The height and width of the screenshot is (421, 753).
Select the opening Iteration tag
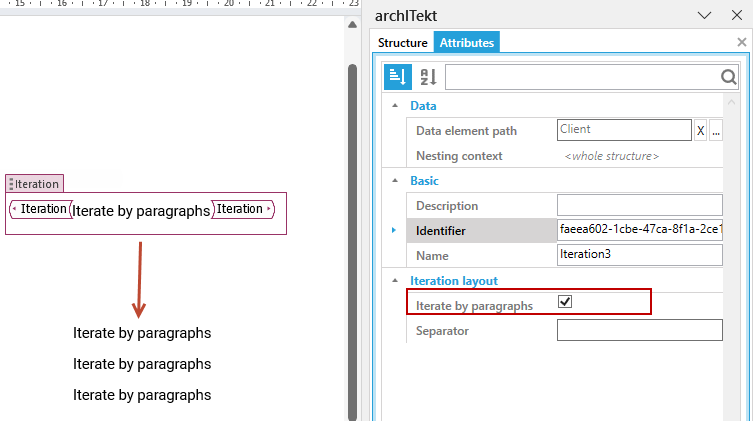41,209
